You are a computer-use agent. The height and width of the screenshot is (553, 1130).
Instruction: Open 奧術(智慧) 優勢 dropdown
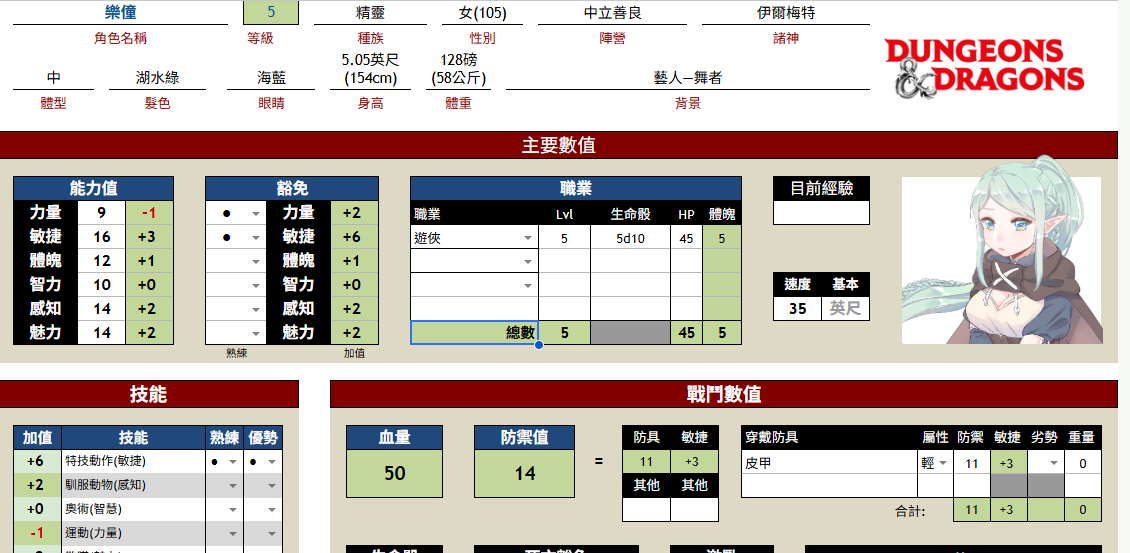pos(272,510)
